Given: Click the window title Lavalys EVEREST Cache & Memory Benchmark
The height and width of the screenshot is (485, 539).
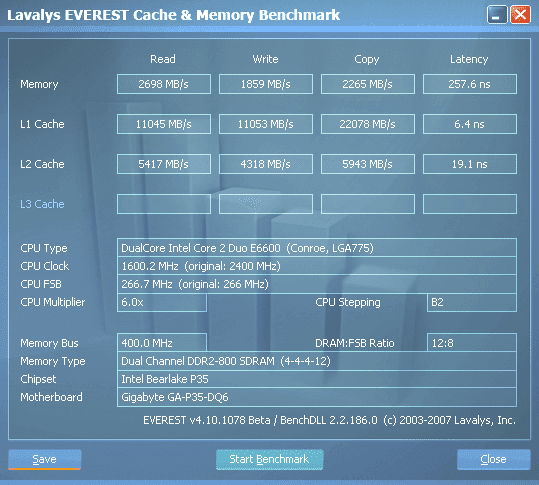Looking at the screenshot, I should pos(174,15).
